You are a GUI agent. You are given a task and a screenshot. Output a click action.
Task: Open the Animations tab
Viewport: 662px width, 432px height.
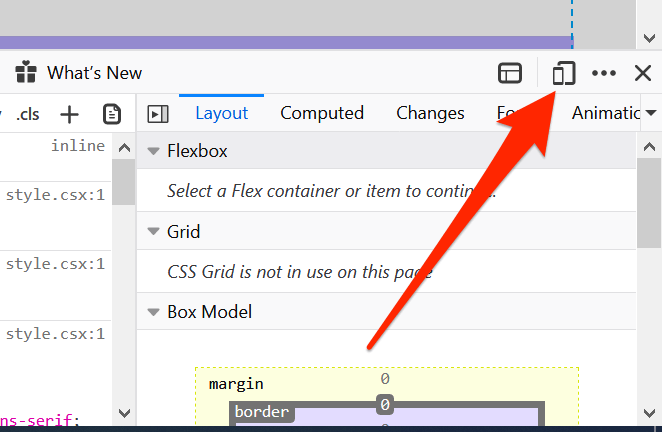(x=605, y=114)
